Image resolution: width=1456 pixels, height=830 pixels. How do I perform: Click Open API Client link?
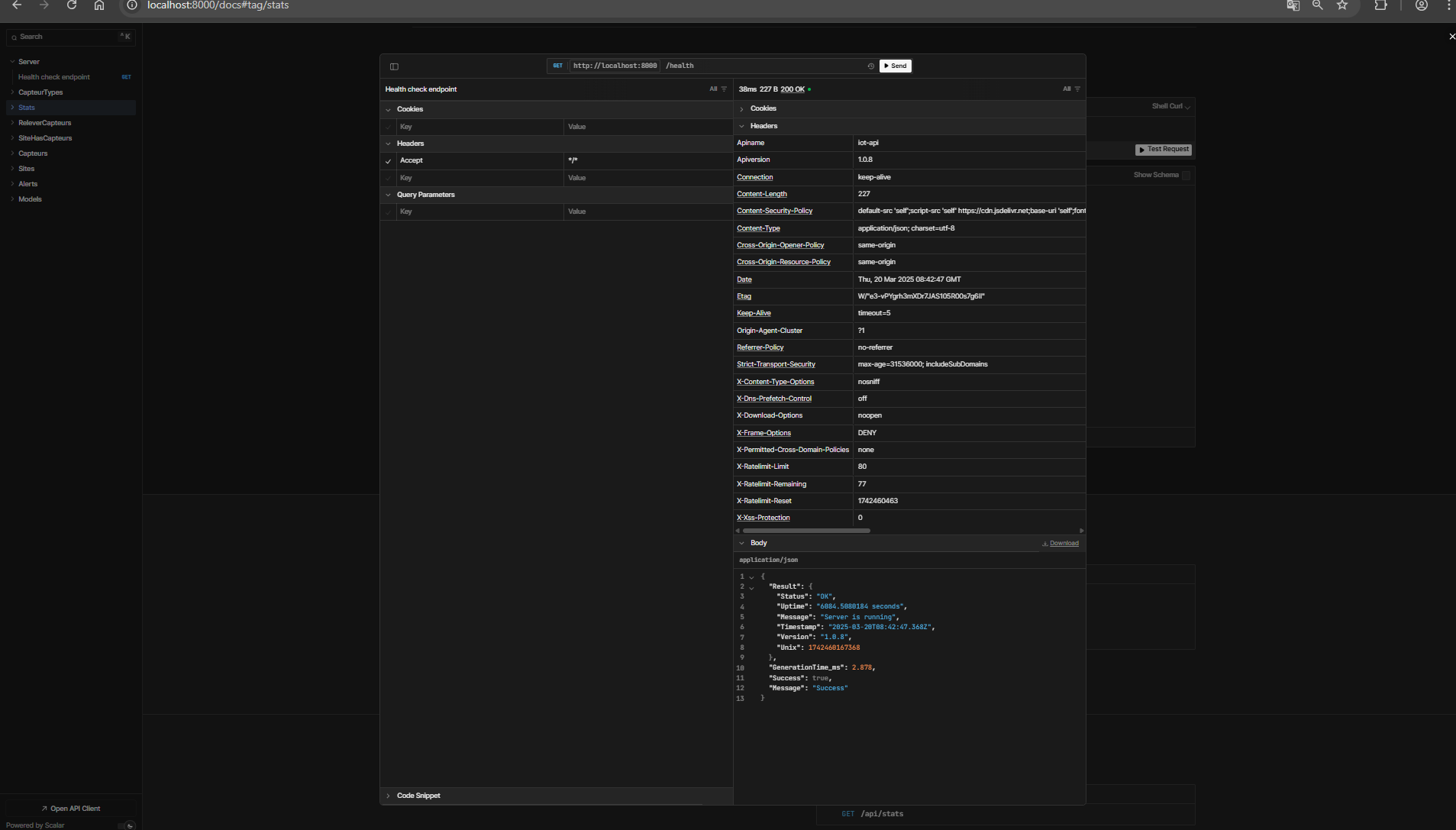tap(71, 809)
